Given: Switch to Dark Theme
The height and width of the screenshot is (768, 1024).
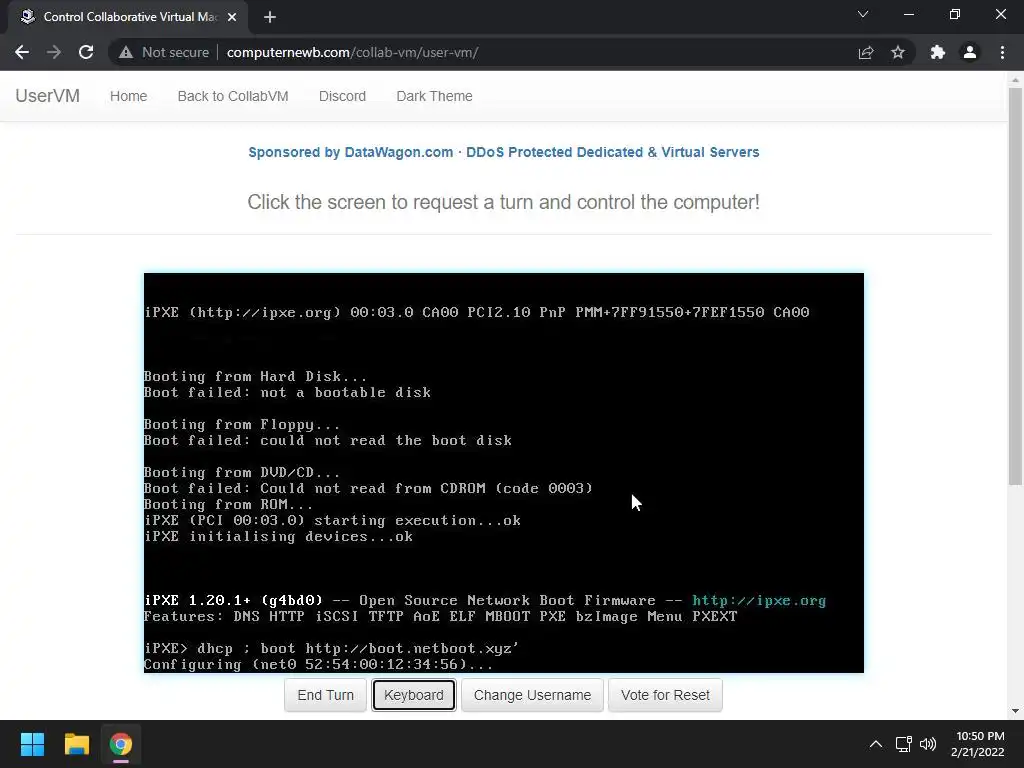Looking at the screenshot, I should click(x=434, y=96).
